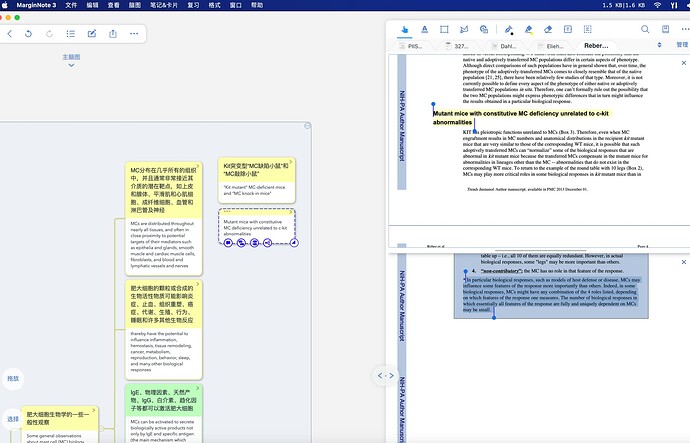The height and width of the screenshot is (443, 690).
Task: Open the 帮助 menu
Action: (257, 5)
